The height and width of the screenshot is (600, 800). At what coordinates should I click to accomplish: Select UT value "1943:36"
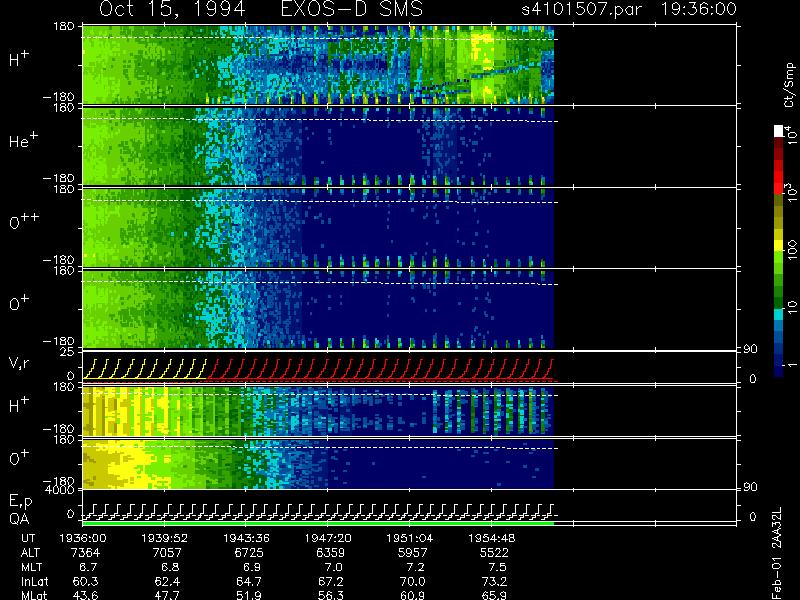tap(246, 538)
